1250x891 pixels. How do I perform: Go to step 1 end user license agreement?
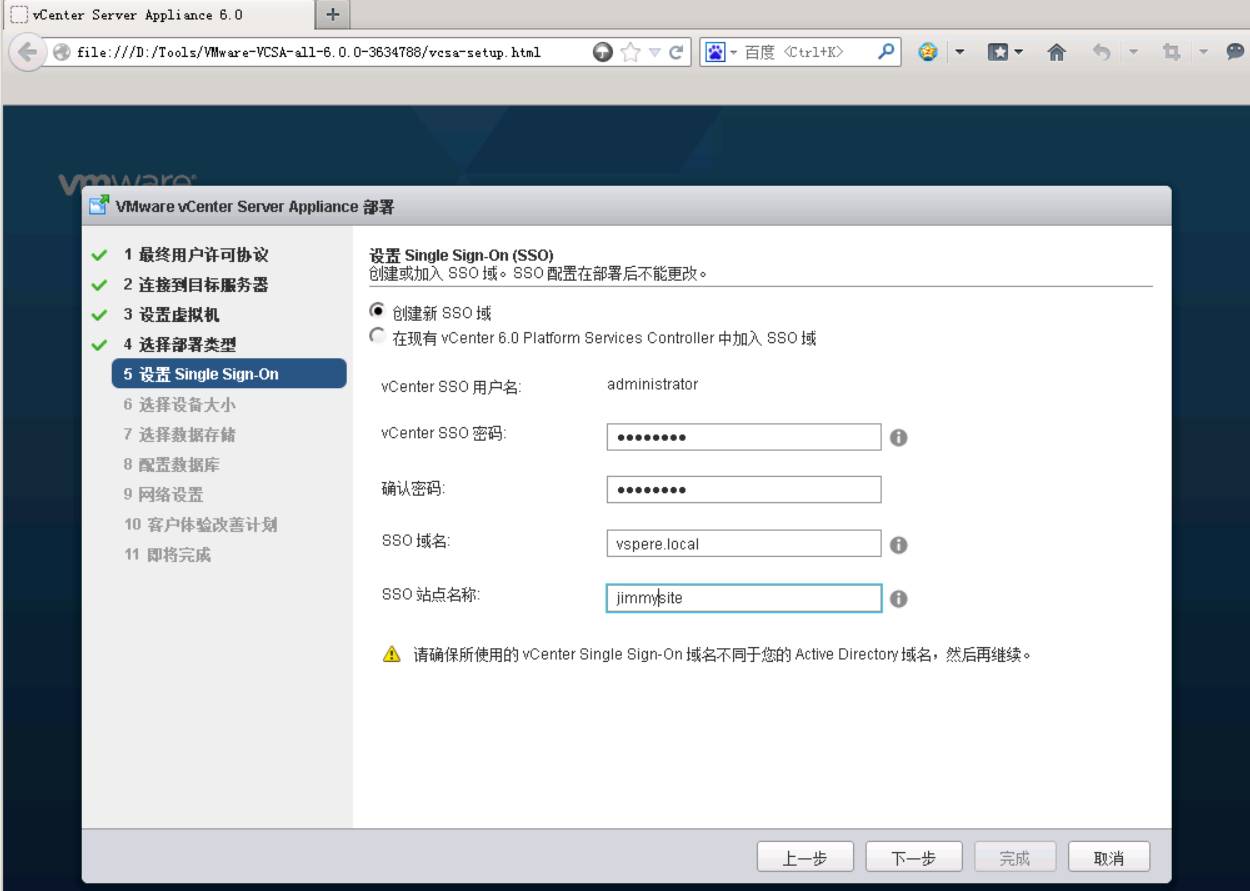[196, 255]
